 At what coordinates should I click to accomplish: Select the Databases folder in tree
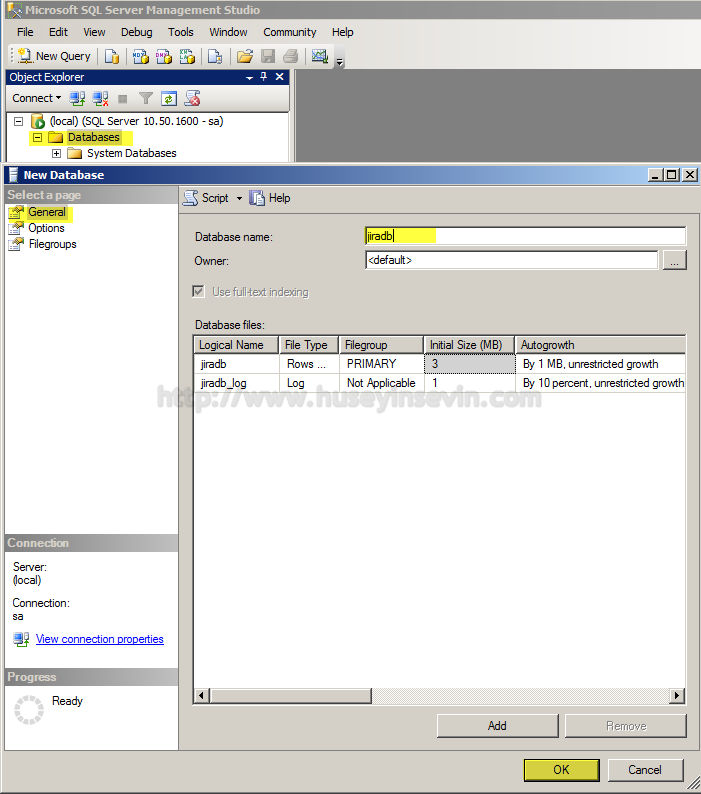coord(94,137)
